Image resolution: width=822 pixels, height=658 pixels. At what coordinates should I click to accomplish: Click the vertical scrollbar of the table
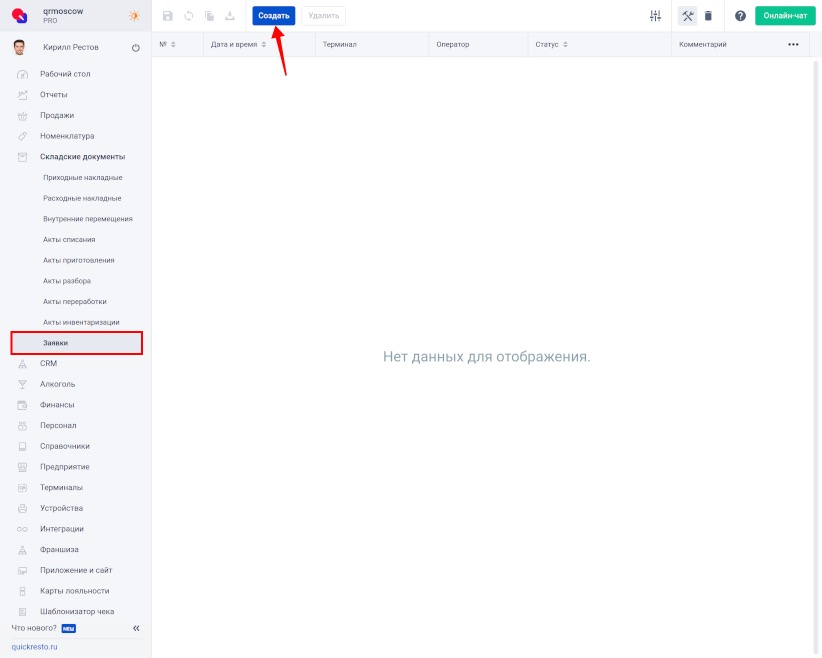coord(816,357)
